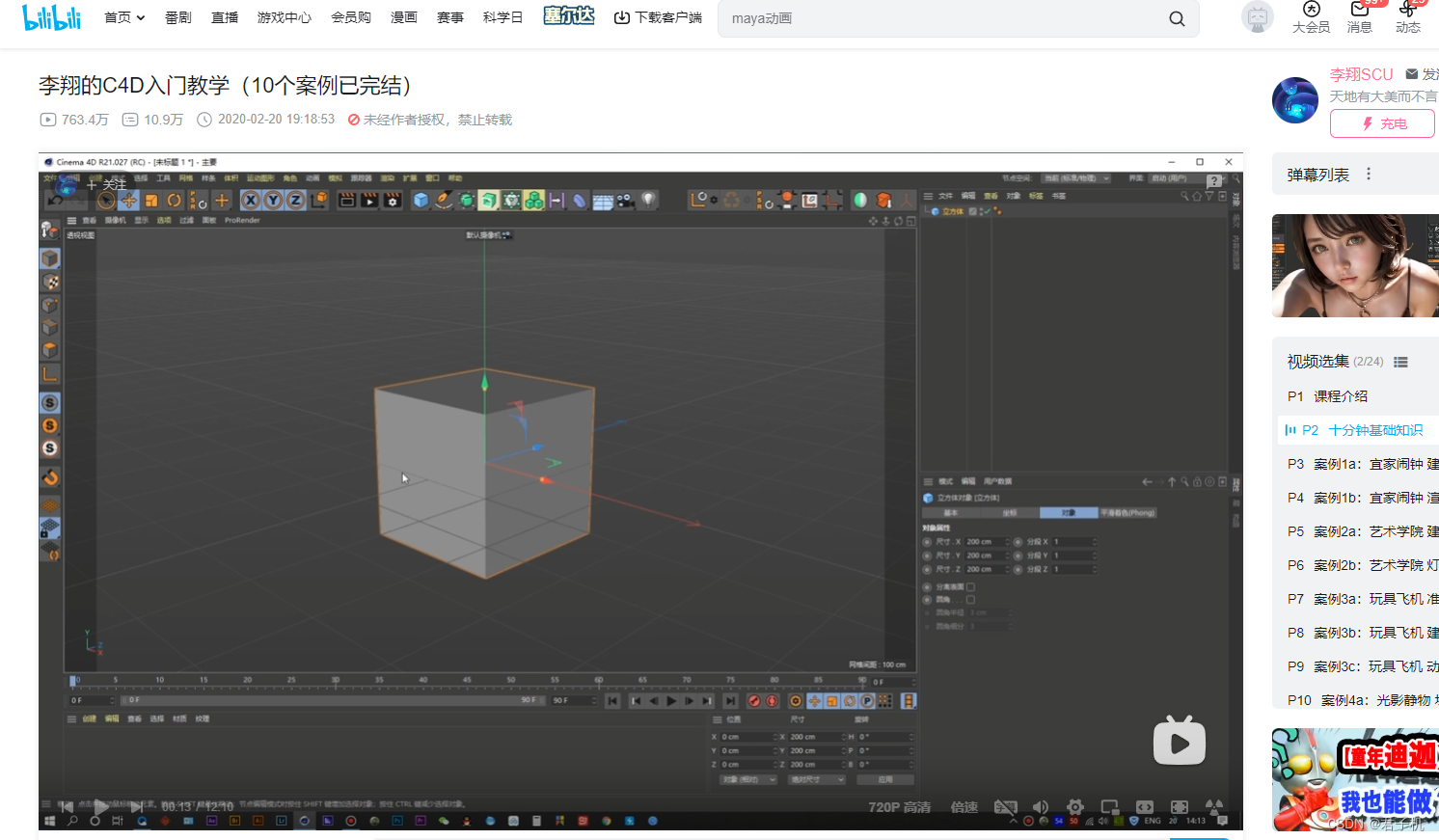Open the 720P 高清 quality menu
1439x840 pixels.
pyautogui.click(x=900, y=807)
